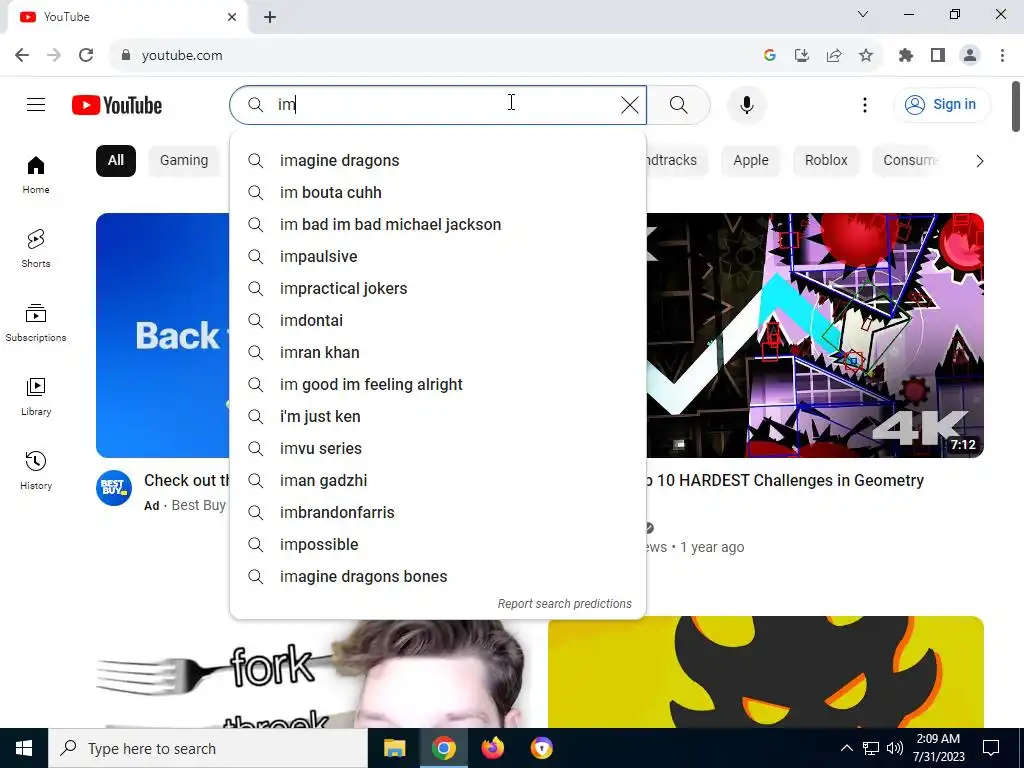Close the YouTube tab
This screenshot has height=768, width=1024.
pyautogui.click(x=232, y=17)
